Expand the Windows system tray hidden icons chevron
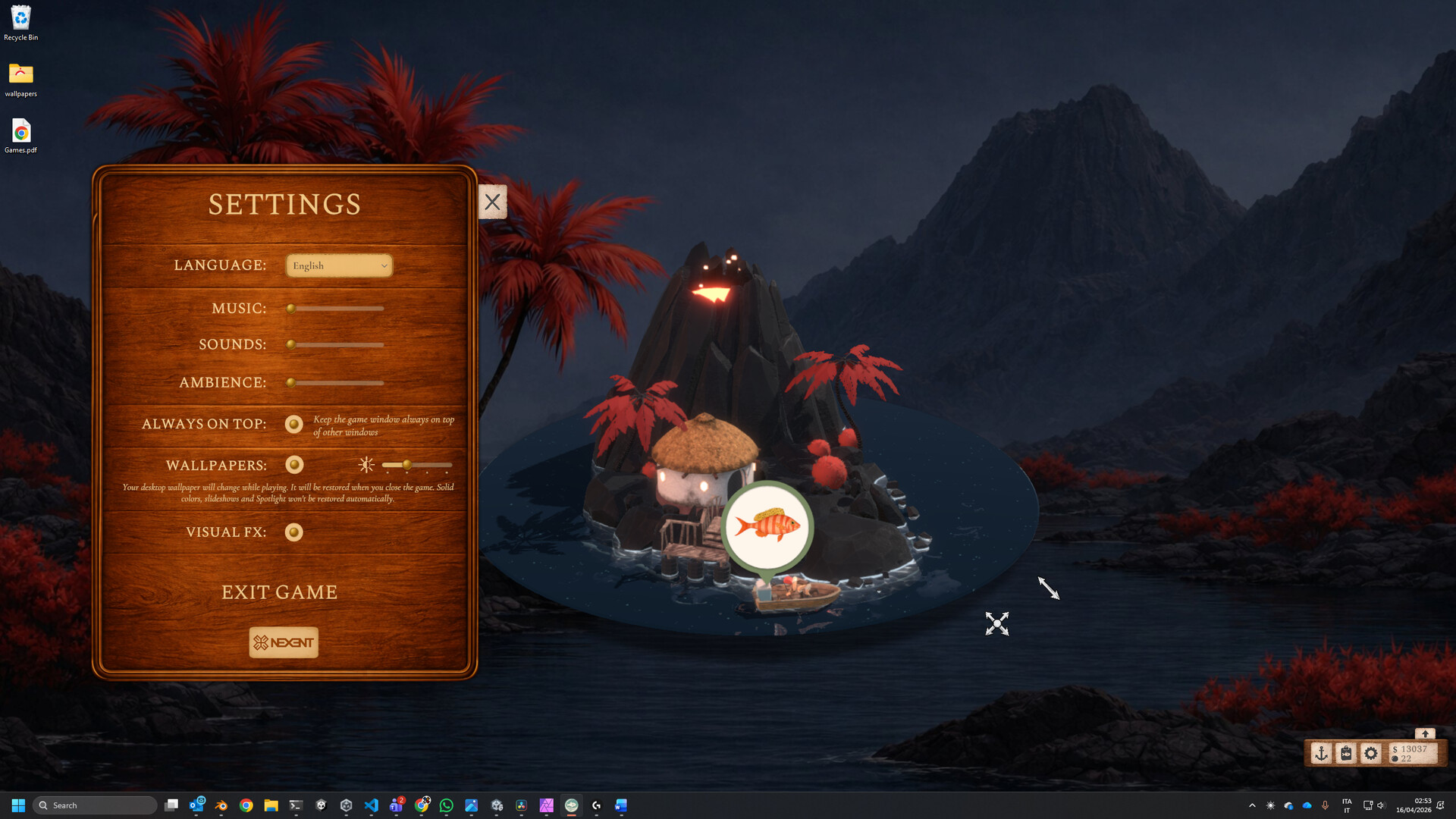This screenshot has height=819, width=1456. (x=1252, y=805)
